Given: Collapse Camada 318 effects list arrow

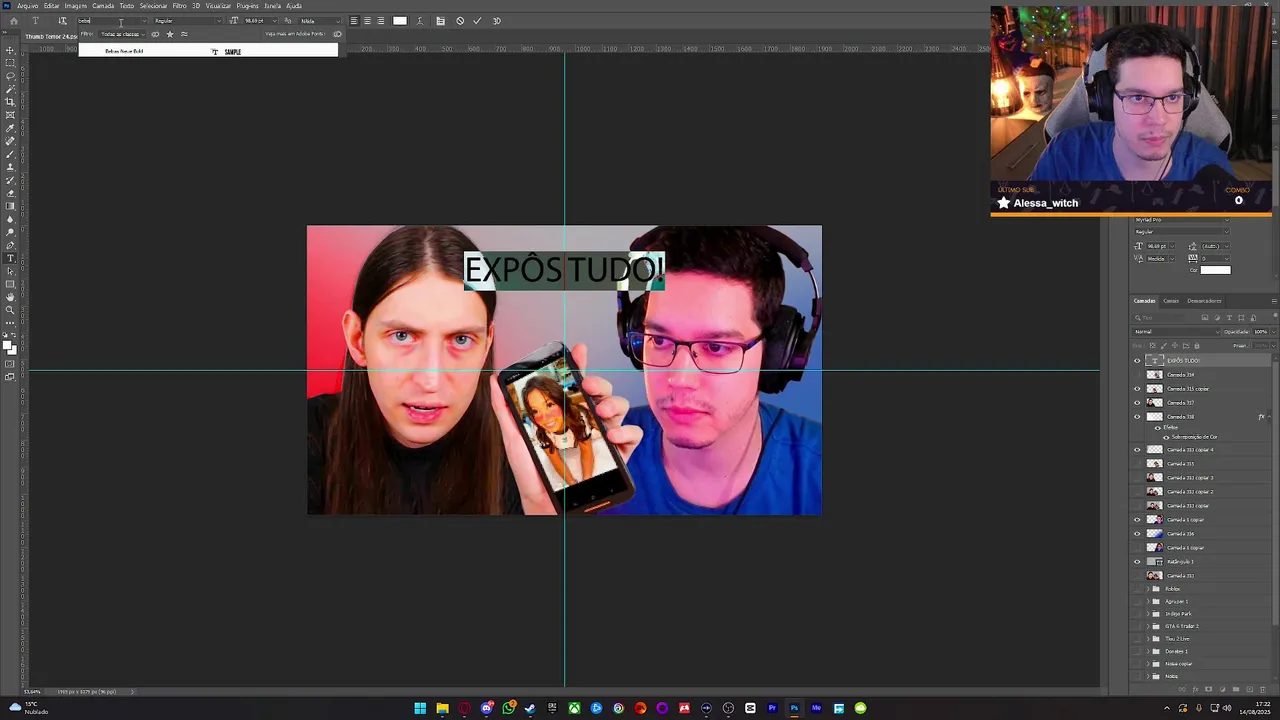Looking at the screenshot, I should 1270,417.
